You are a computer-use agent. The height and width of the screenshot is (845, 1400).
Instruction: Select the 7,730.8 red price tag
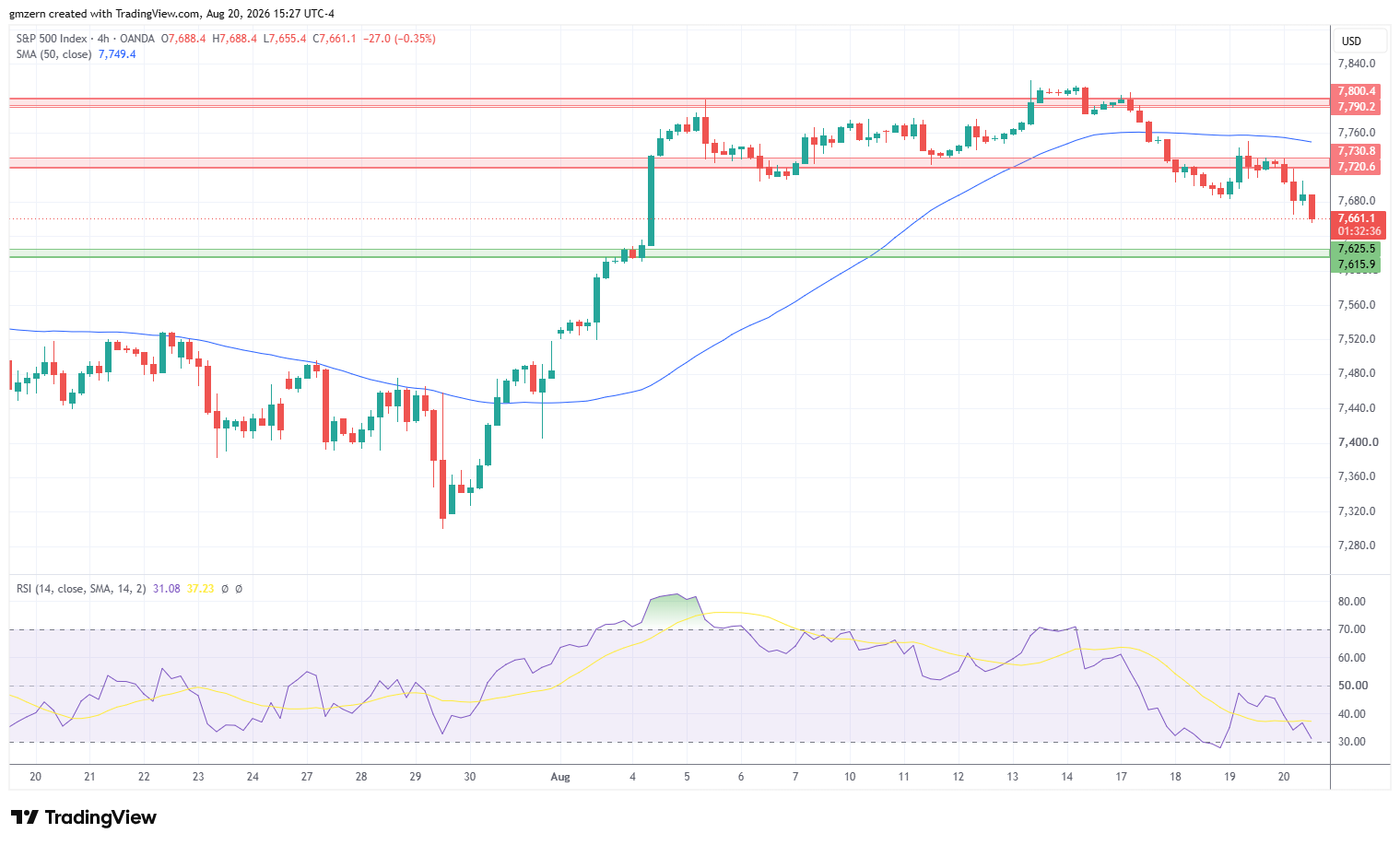(x=1357, y=151)
